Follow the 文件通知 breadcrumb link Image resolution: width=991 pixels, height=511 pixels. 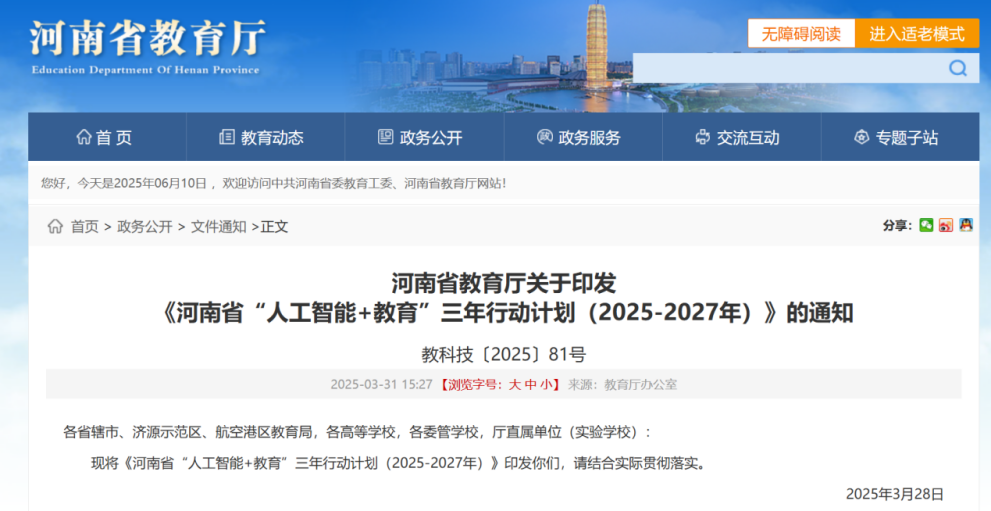click(x=219, y=227)
